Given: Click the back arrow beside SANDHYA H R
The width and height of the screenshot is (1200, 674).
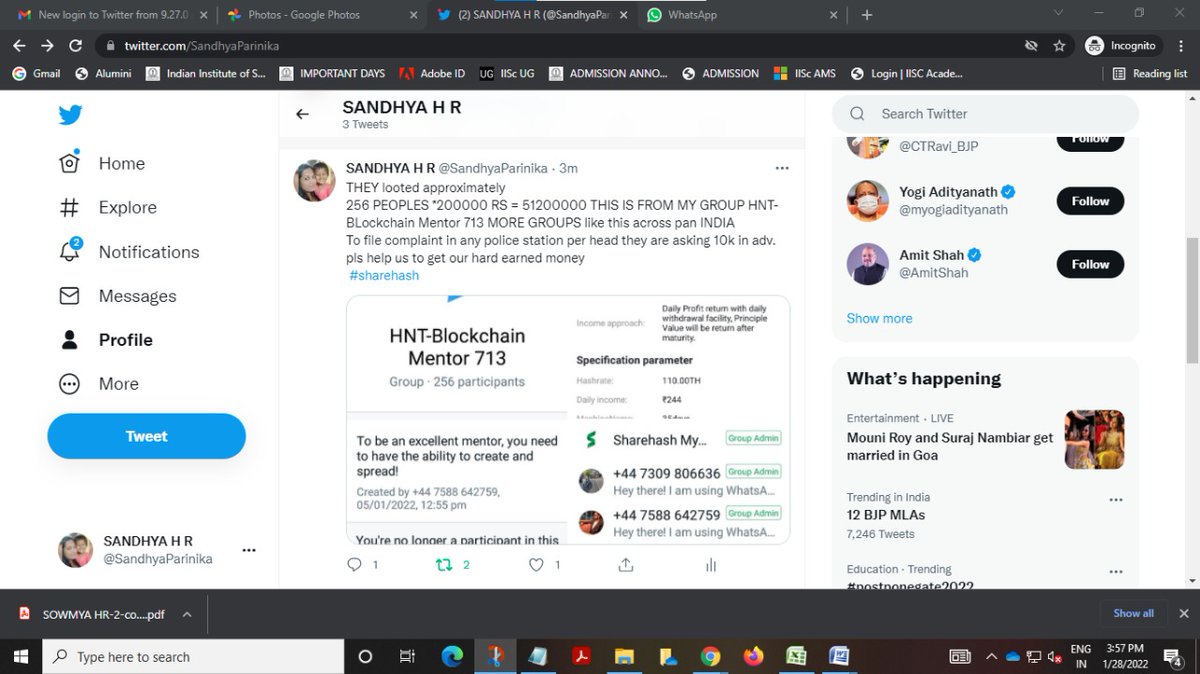Looking at the screenshot, I should [x=302, y=114].
